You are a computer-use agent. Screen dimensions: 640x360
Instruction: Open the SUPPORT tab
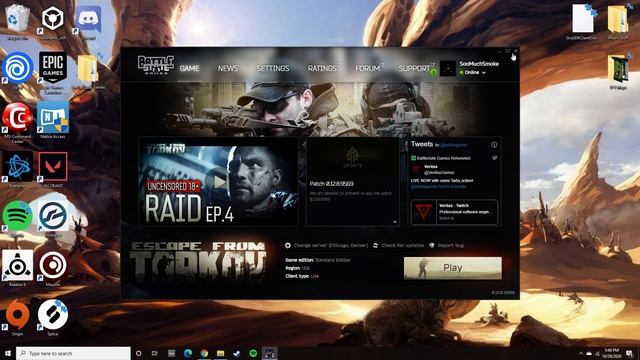[414, 68]
